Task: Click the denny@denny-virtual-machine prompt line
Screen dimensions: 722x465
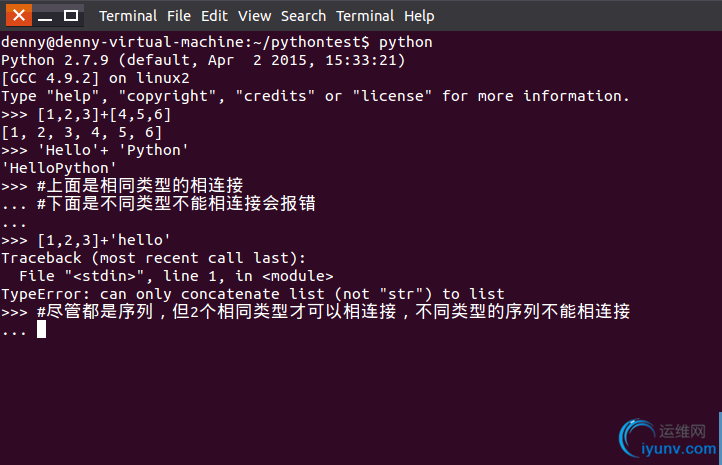Action: pyautogui.click(x=216, y=42)
